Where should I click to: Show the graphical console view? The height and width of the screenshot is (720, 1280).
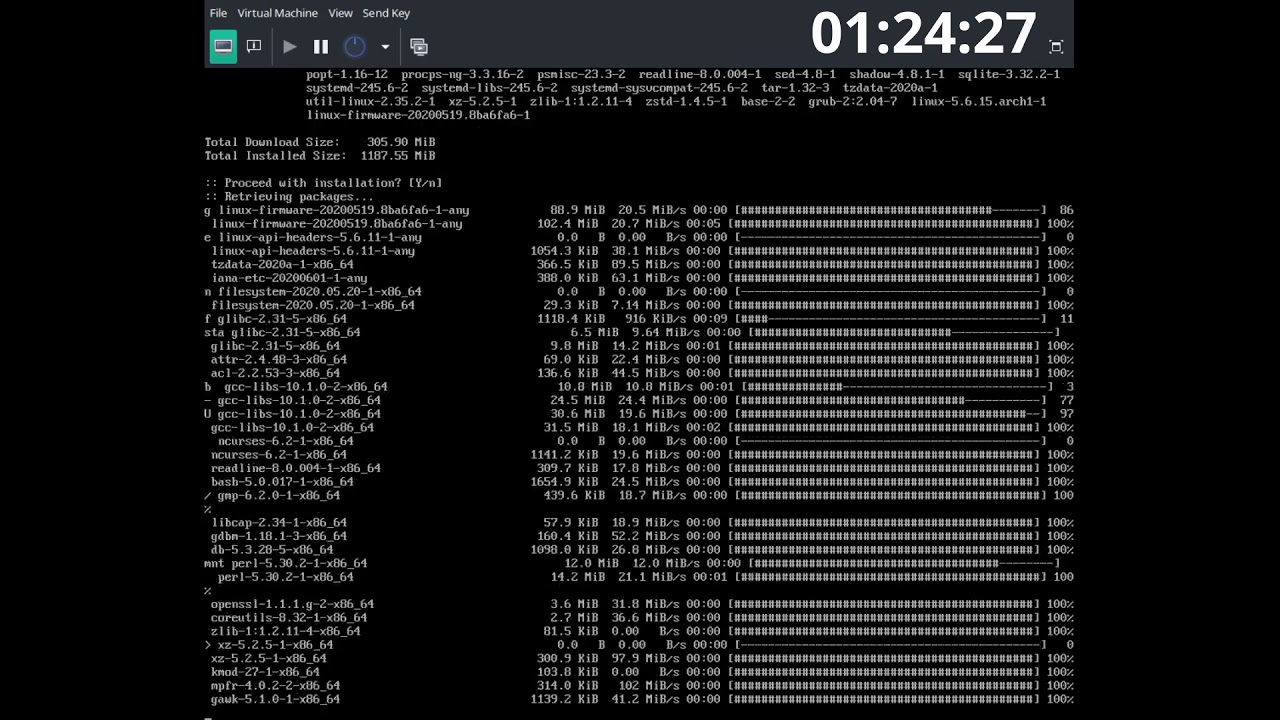[223, 46]
